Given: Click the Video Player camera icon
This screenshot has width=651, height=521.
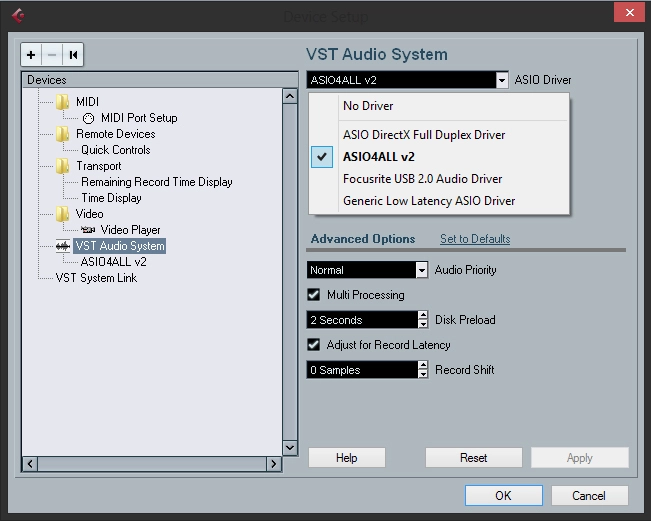Looking at the screenshot, I should 88,230.
